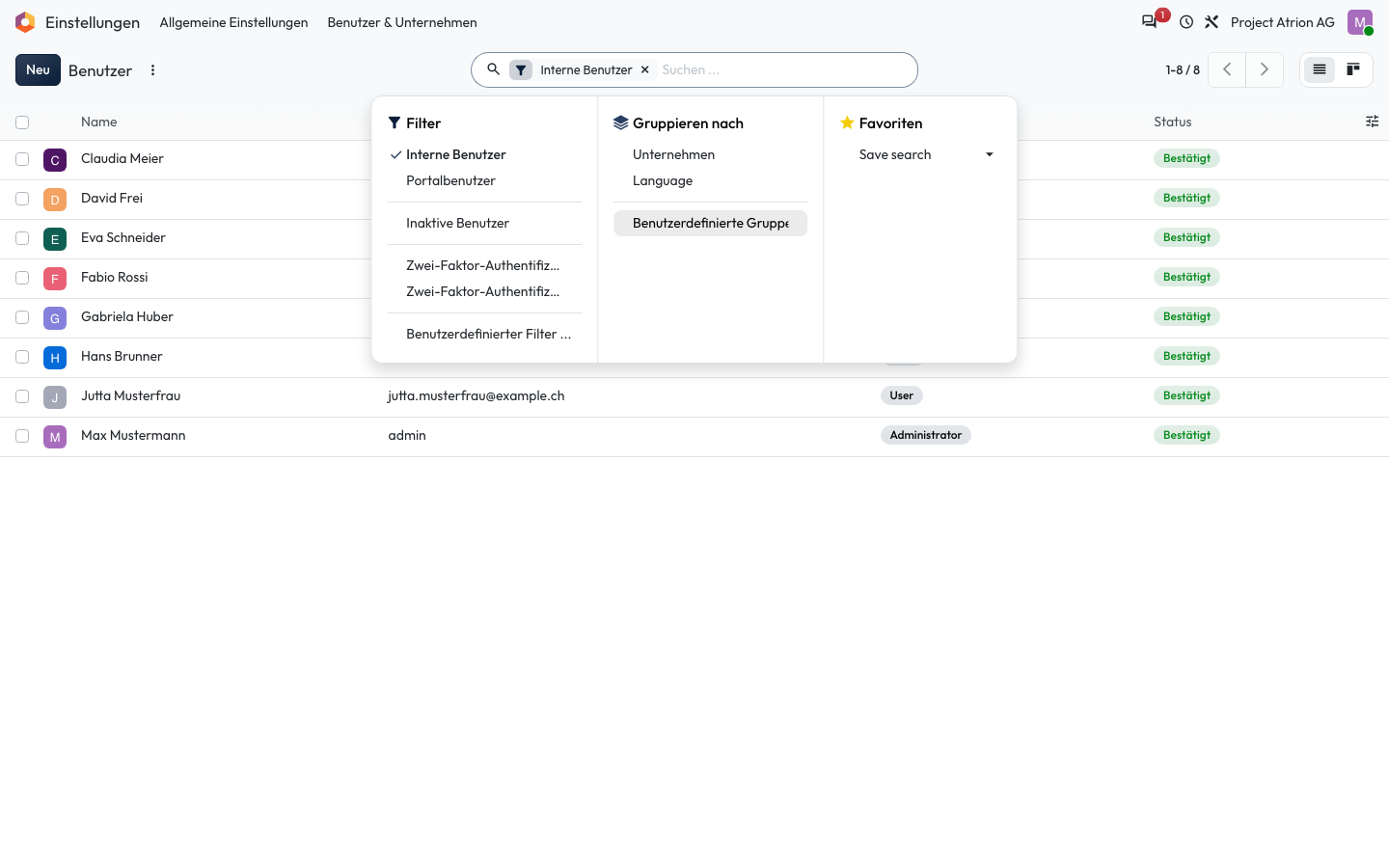Click Claudia Meier's avatar

click(x=55, y=159)
